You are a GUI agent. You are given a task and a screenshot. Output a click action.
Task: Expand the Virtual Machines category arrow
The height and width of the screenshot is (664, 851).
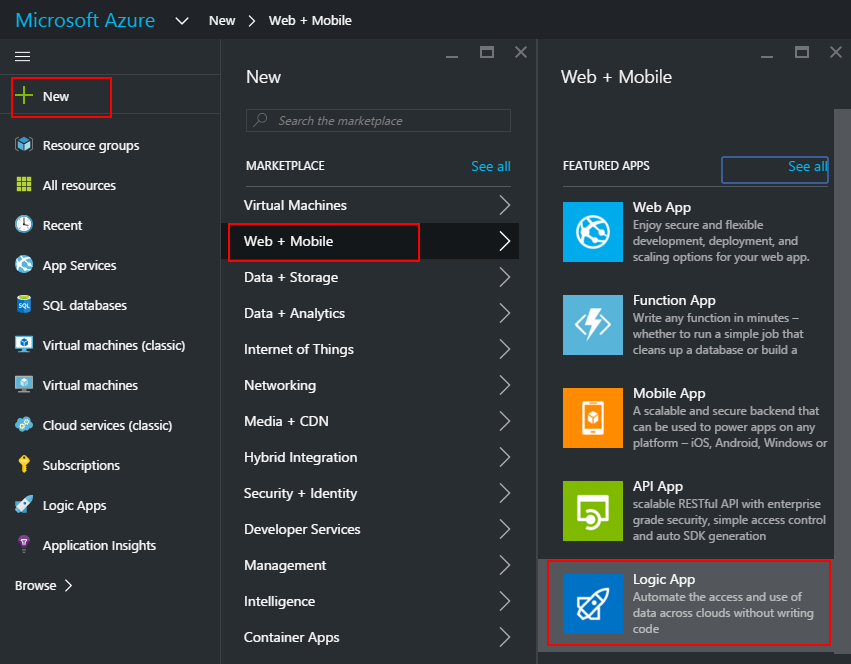coord(504,205)
